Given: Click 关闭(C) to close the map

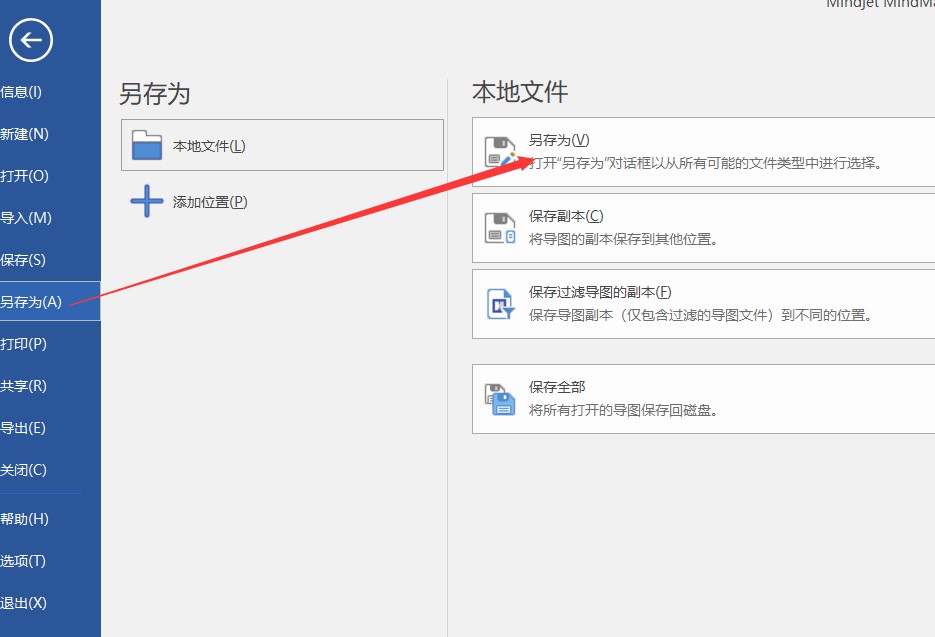Looking at the screenshot, I should [24, 470].
